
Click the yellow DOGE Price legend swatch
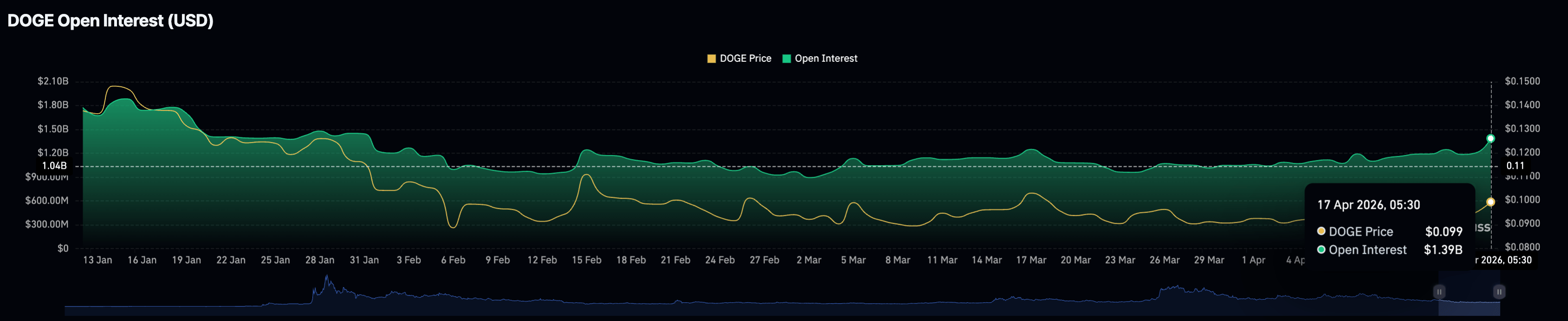pos(711,58)
